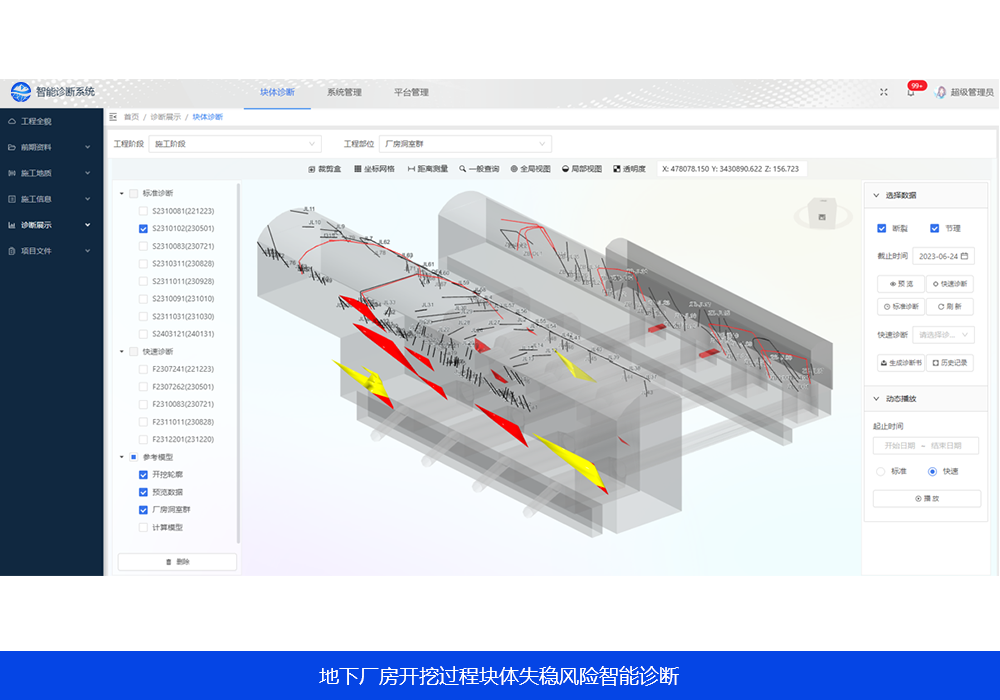Switch to 全局视图 global view
The width and height of the screenshot is (1000, 700).
pos(530,169)
